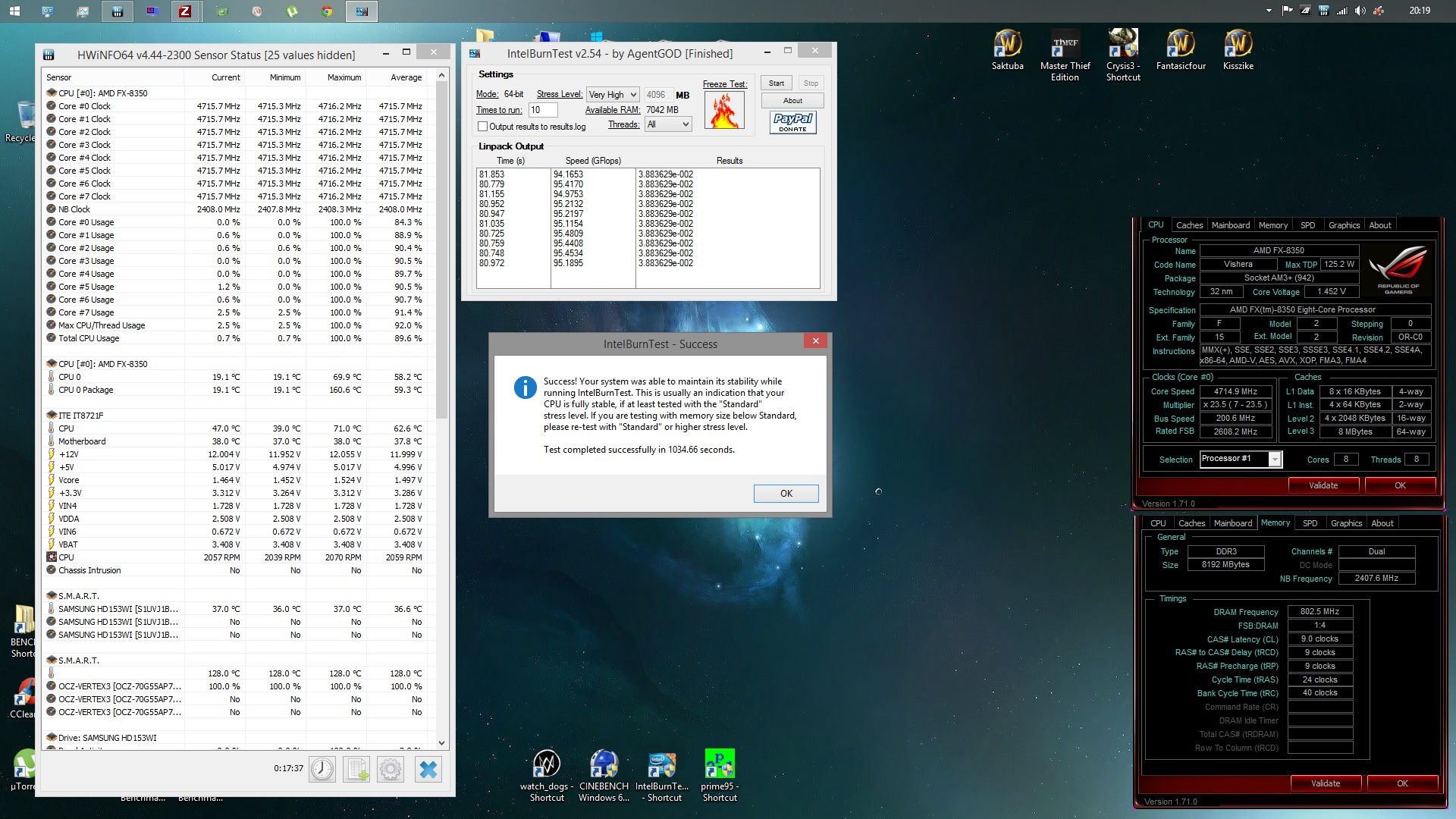The image size is (1456, 819).
Task: Open the Kisszike desktop shortcut
Action: pyautogui.click(x=1238, y=49)
